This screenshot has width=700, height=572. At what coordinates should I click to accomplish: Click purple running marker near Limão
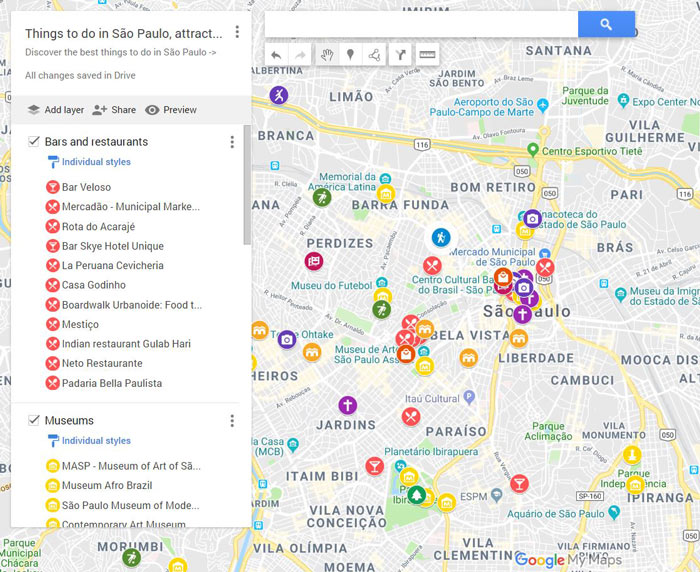pyautogui.click(x=279, y=95)
